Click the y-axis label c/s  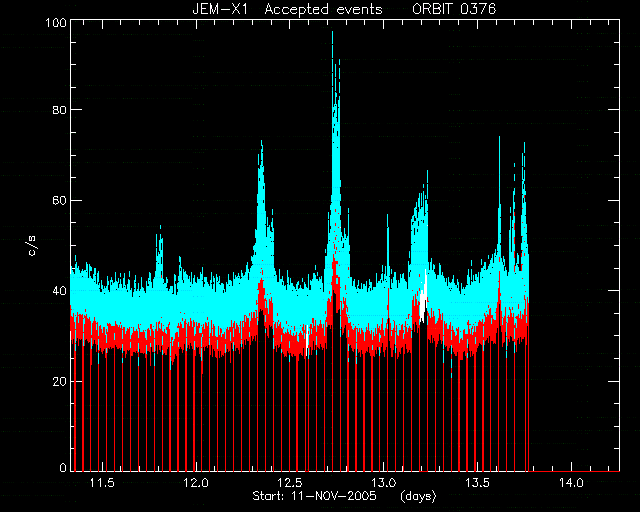click(x=32, y=245)
